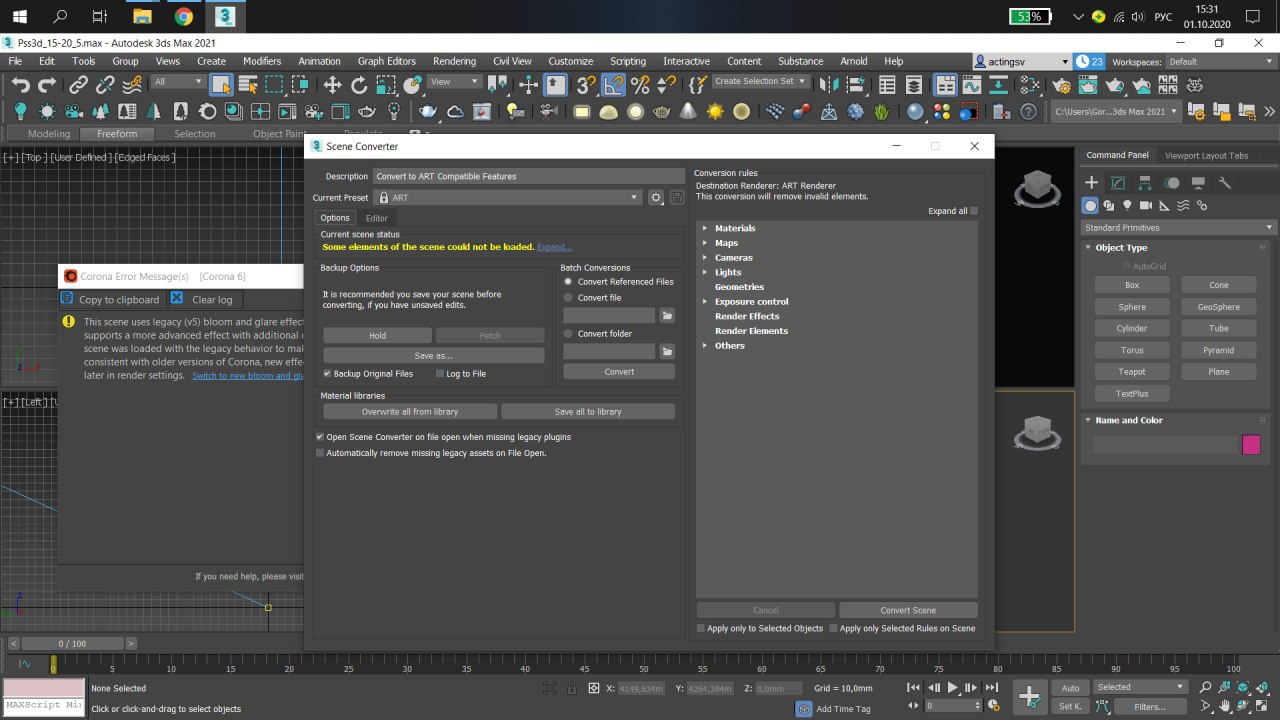Activate the Select Object tool
Image resolution: width=1280 pixels, height=720 pixels.
[x=221, y=85]
